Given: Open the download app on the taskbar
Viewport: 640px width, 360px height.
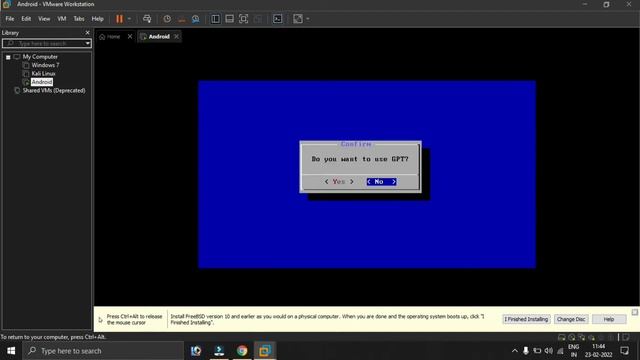Looking at the screenshot, I should tap(219, 351).
